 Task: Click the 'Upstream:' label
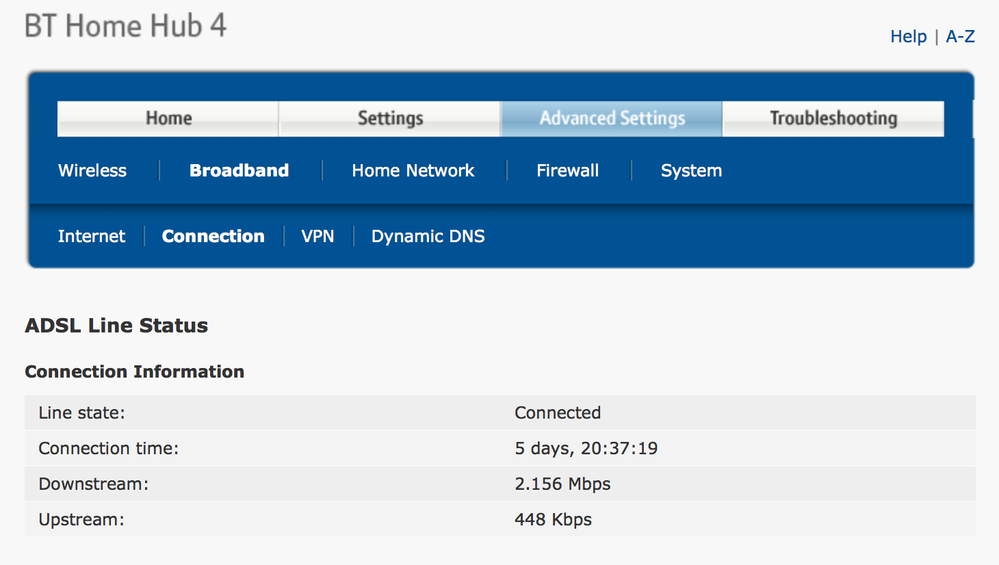point(81,520)
